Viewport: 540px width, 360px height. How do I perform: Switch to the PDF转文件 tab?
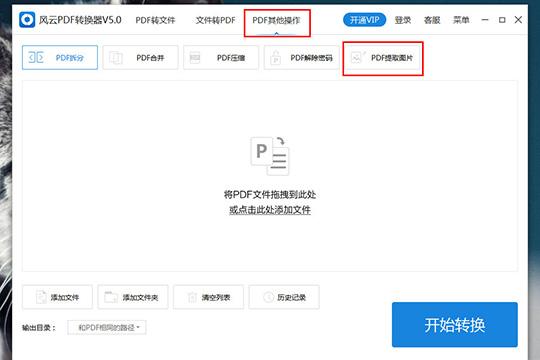(155, 20)
